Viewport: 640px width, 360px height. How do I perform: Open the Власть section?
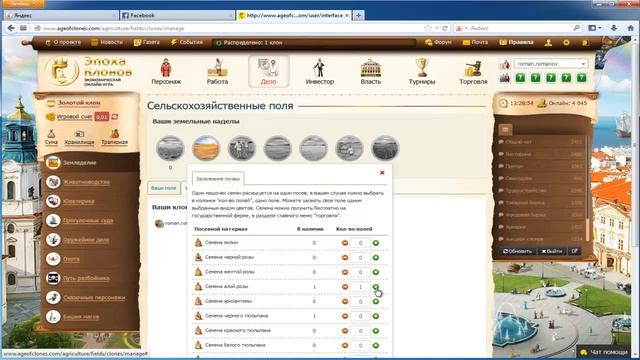coord(371,72)
